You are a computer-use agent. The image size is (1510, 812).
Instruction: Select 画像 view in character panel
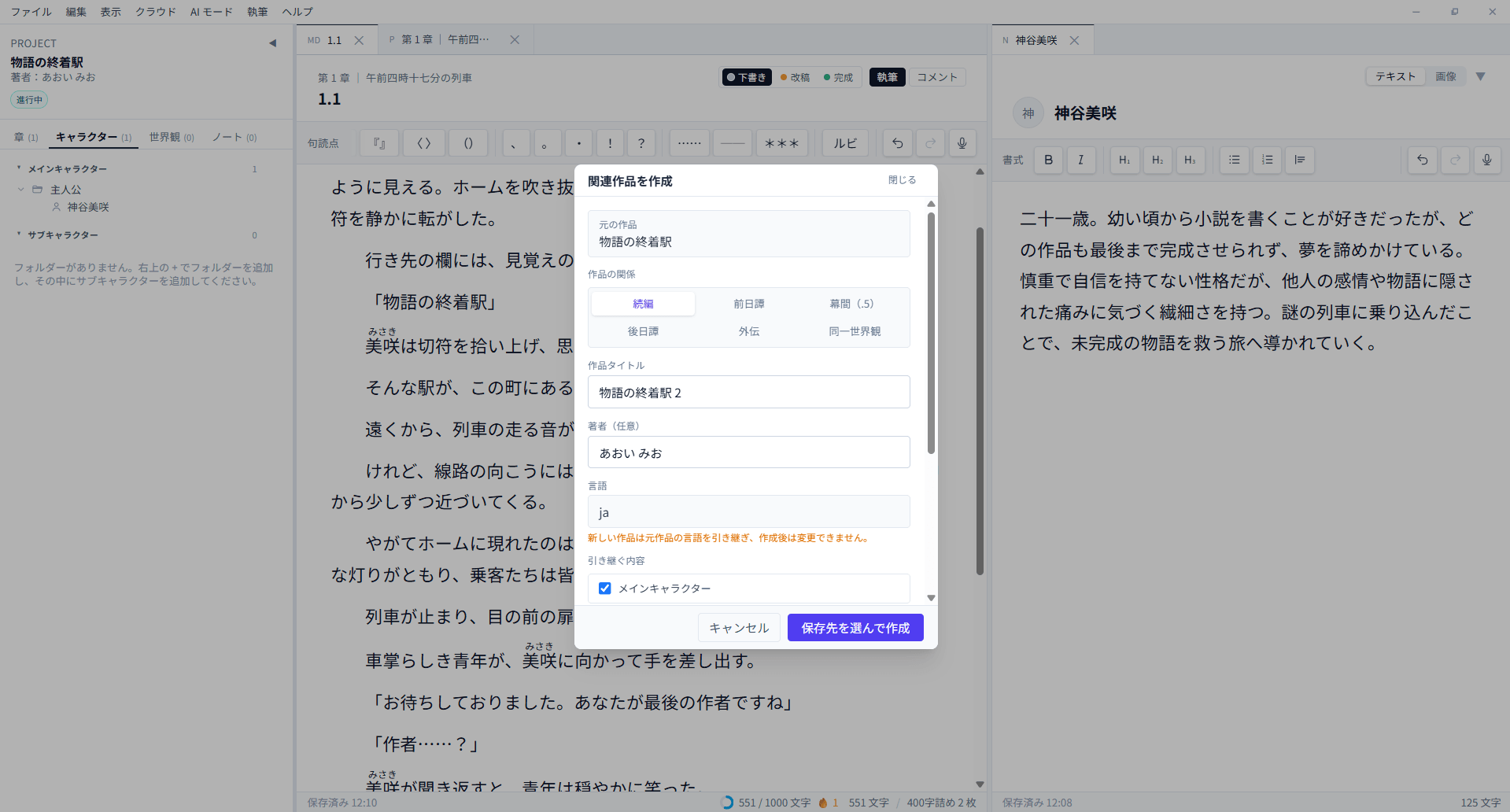coord(1445,76)
